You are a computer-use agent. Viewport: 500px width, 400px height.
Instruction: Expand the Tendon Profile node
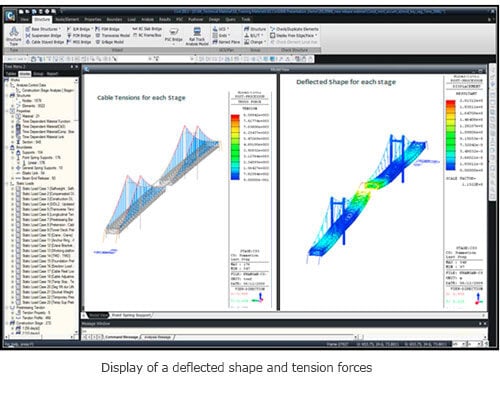coord(13,318)
